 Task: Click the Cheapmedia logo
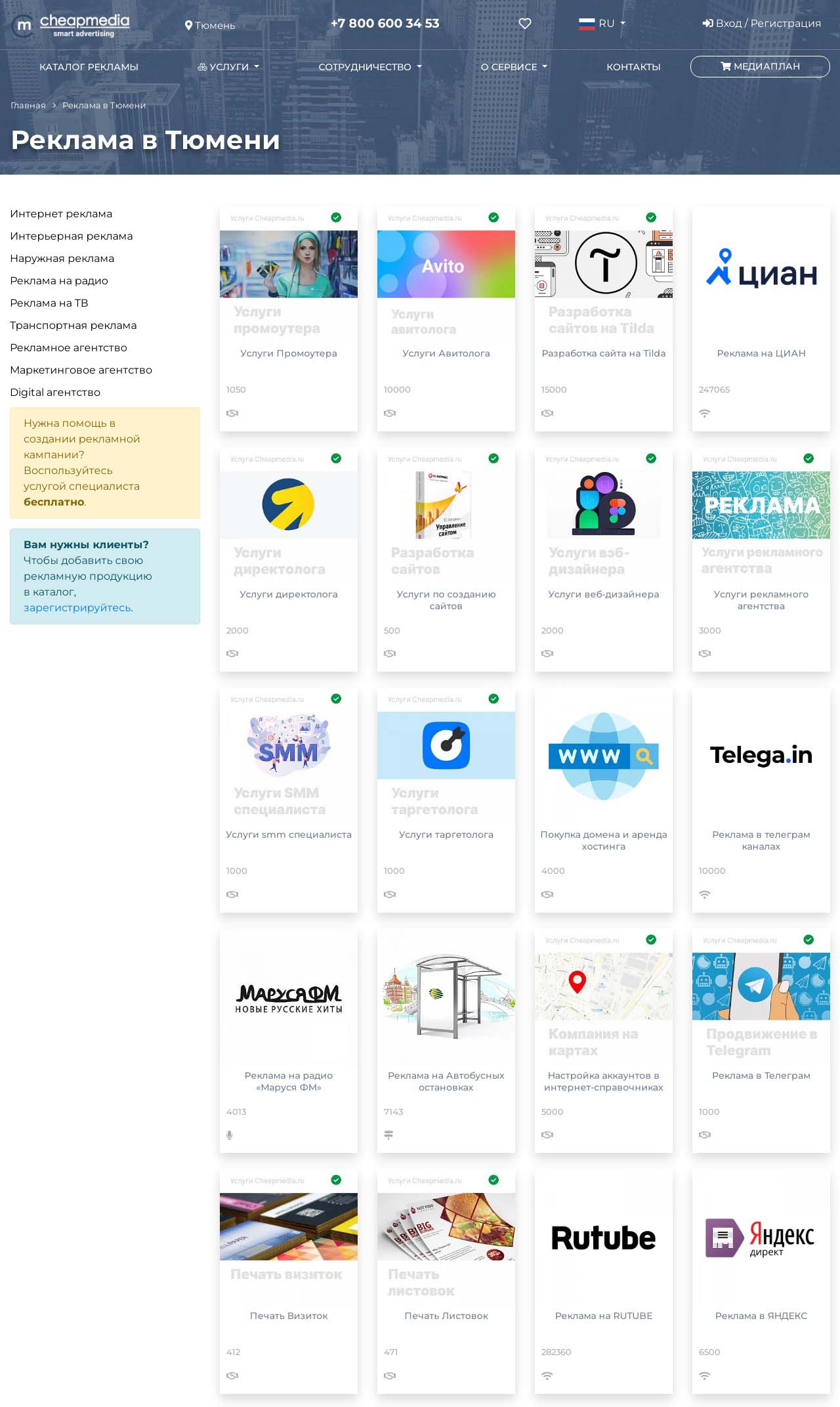point(71,25)
